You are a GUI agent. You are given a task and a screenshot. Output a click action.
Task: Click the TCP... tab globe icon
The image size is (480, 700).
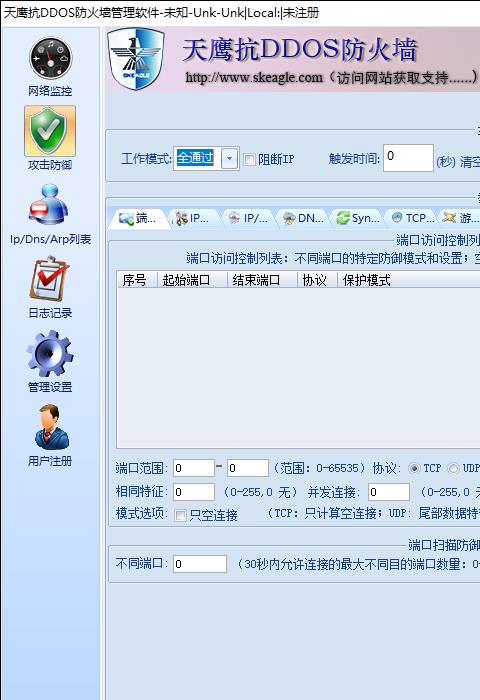click(397, 218)
